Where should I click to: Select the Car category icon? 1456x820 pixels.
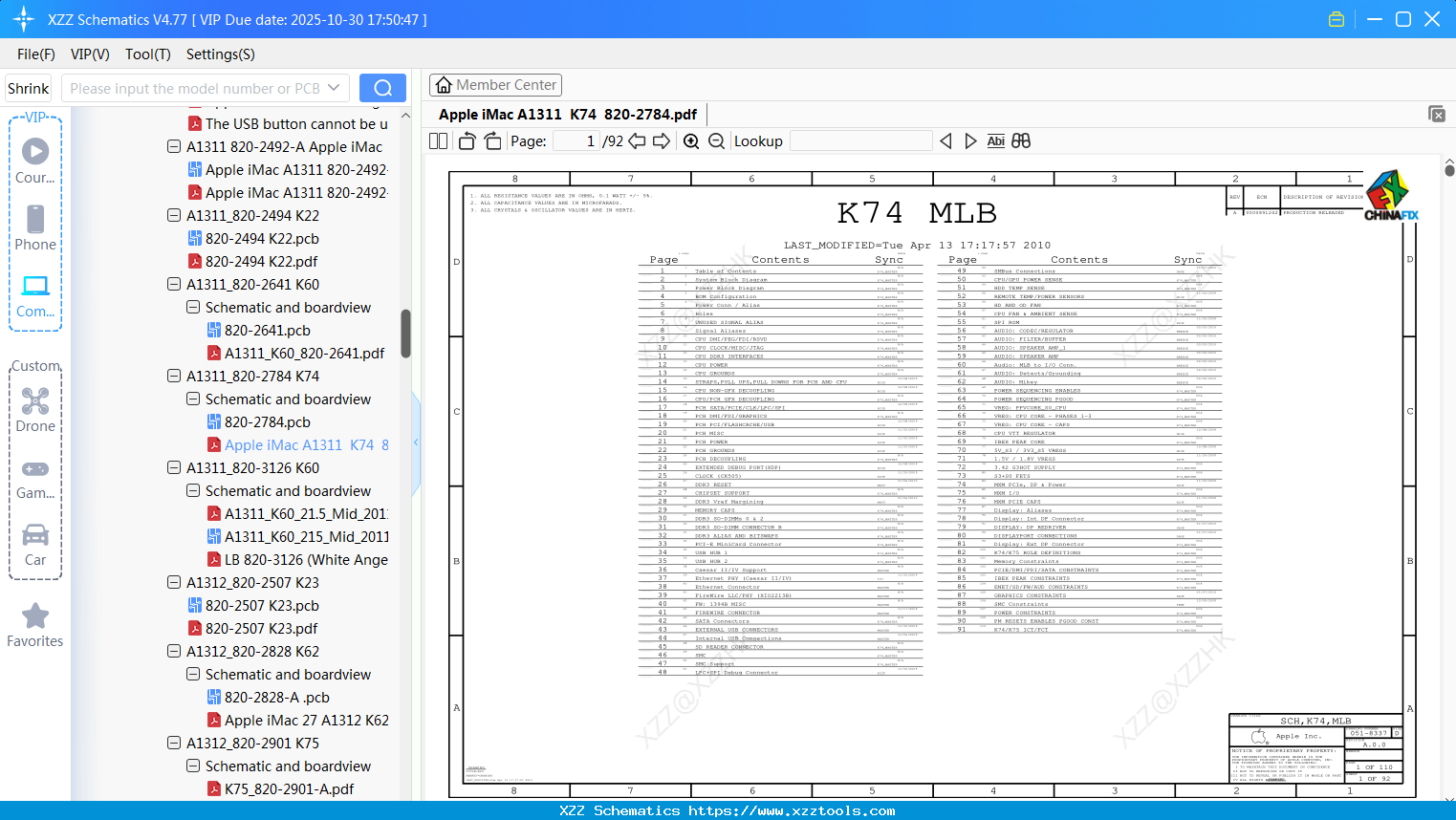pyautogui.click(x=35, y=543)
